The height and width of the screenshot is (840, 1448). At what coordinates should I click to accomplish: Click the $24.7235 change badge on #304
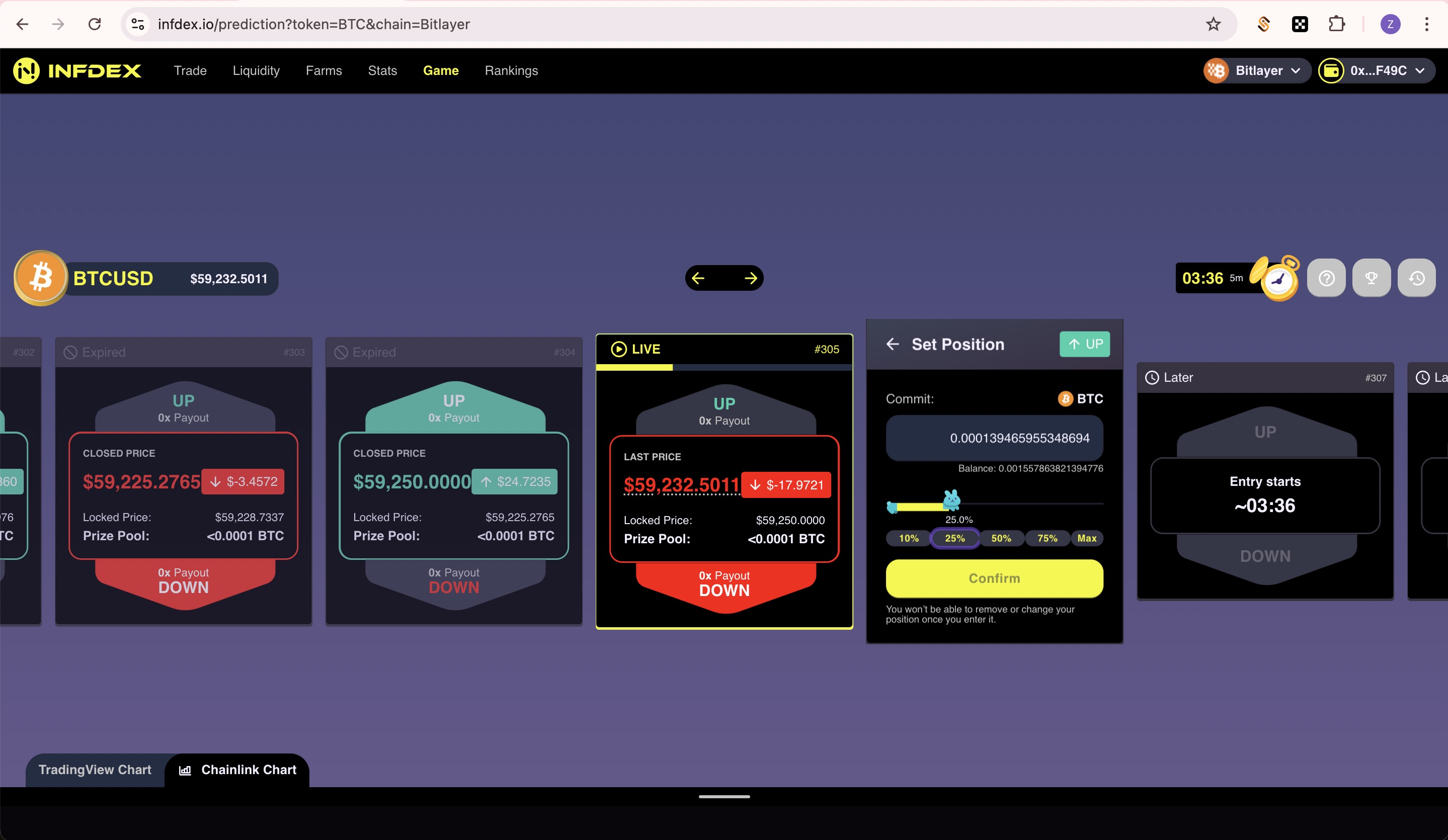515,481
